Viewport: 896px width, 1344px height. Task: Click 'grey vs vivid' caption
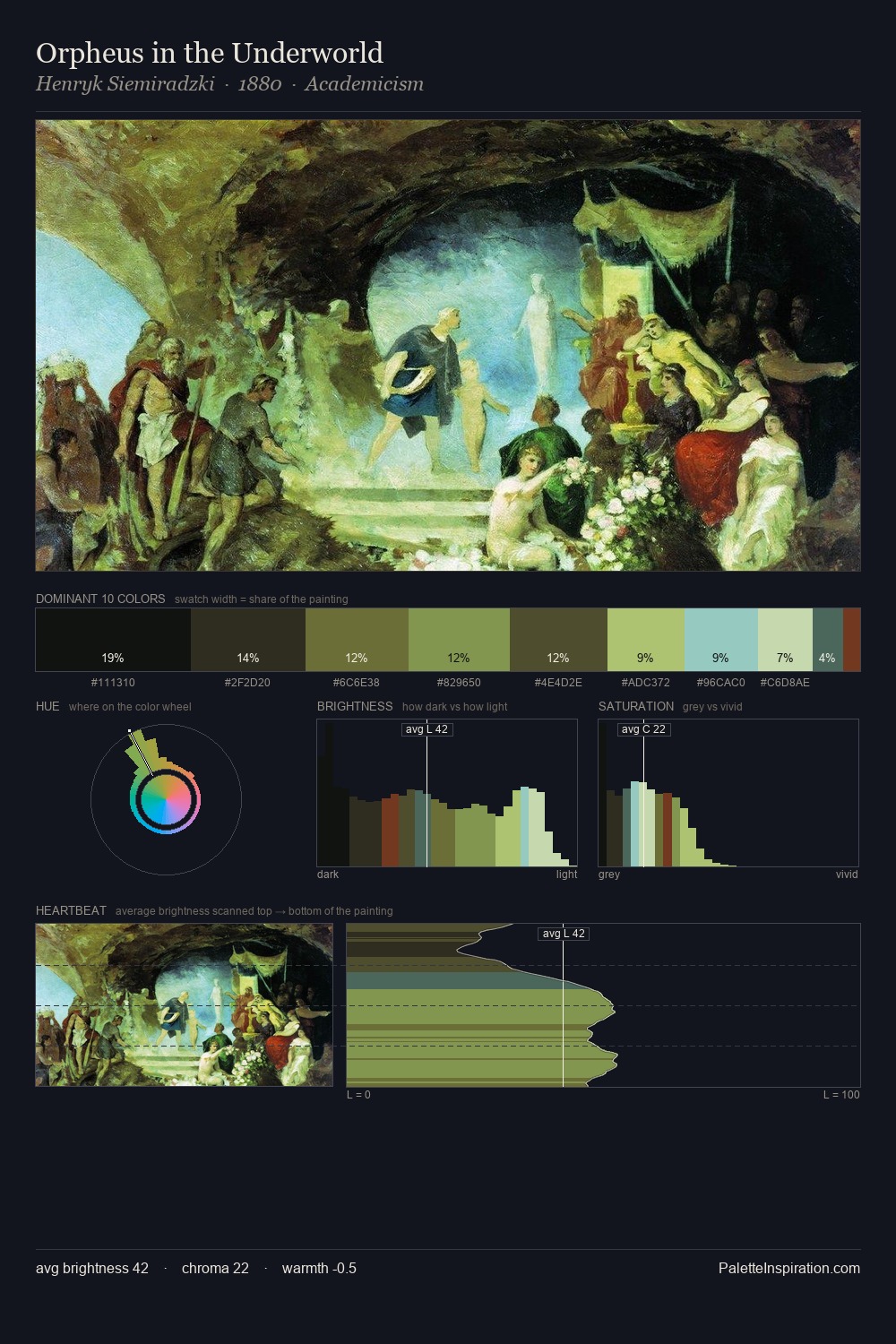(712, 707)
